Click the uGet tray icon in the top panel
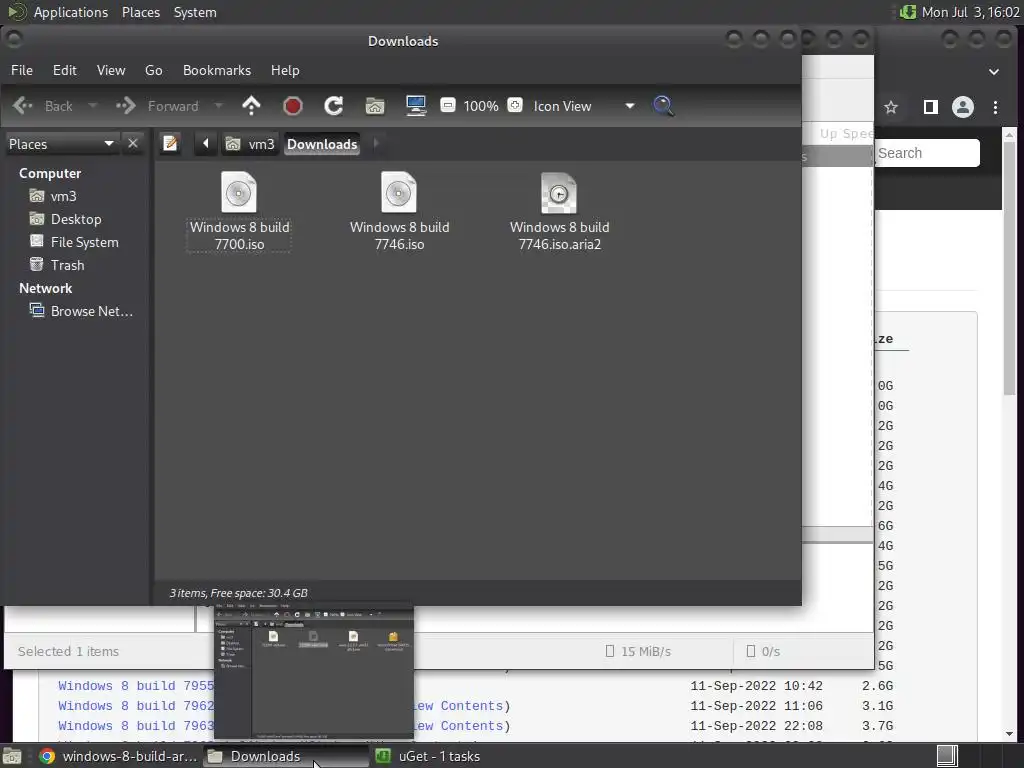The image size is (1024, 768). pos(908,12)
